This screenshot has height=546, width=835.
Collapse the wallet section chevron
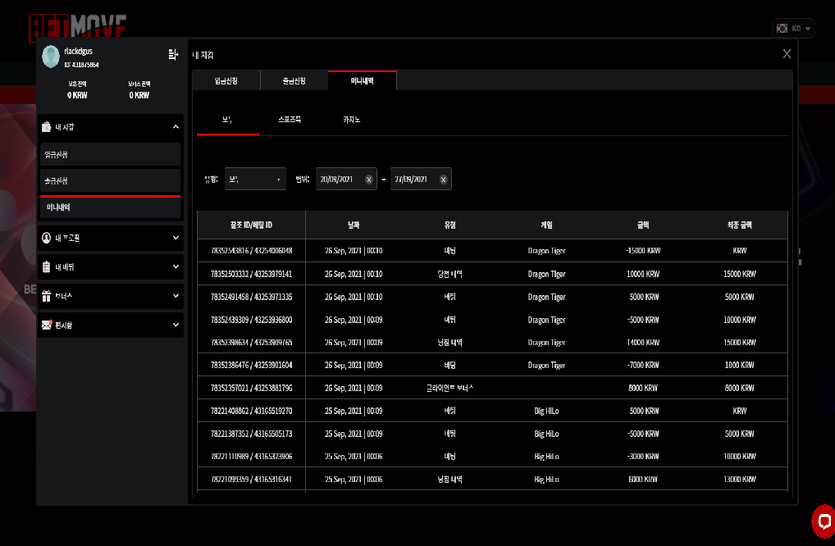click(176, 127)
